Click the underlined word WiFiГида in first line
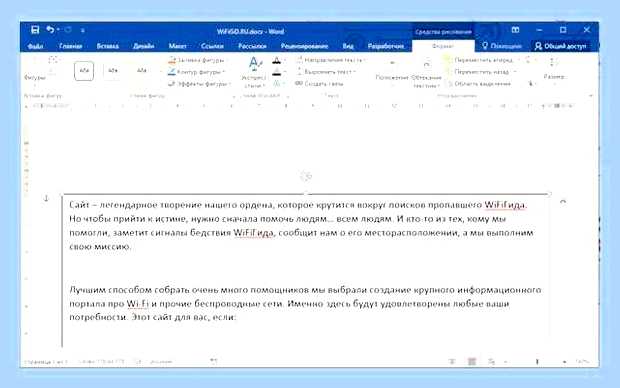 point(505,205)
